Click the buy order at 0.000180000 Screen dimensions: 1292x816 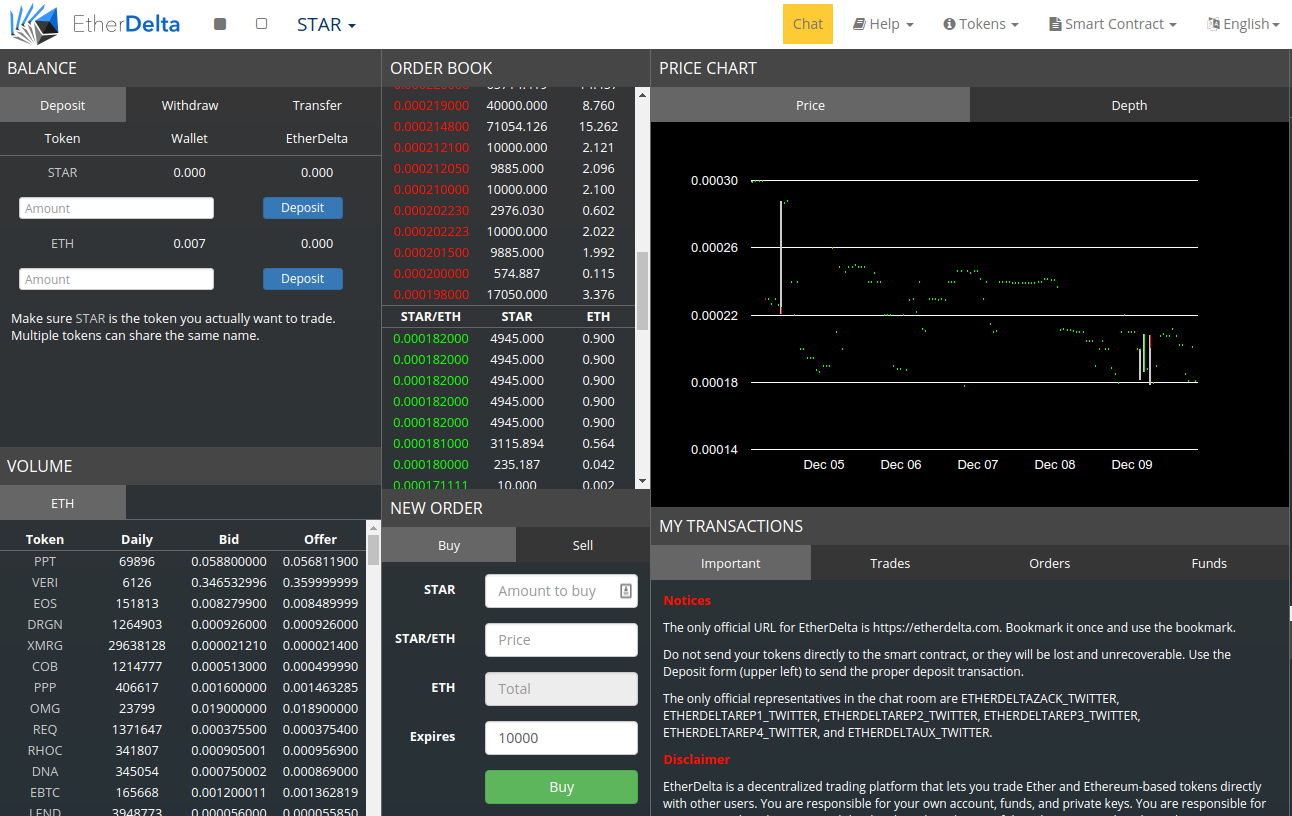tap(508, 465)
